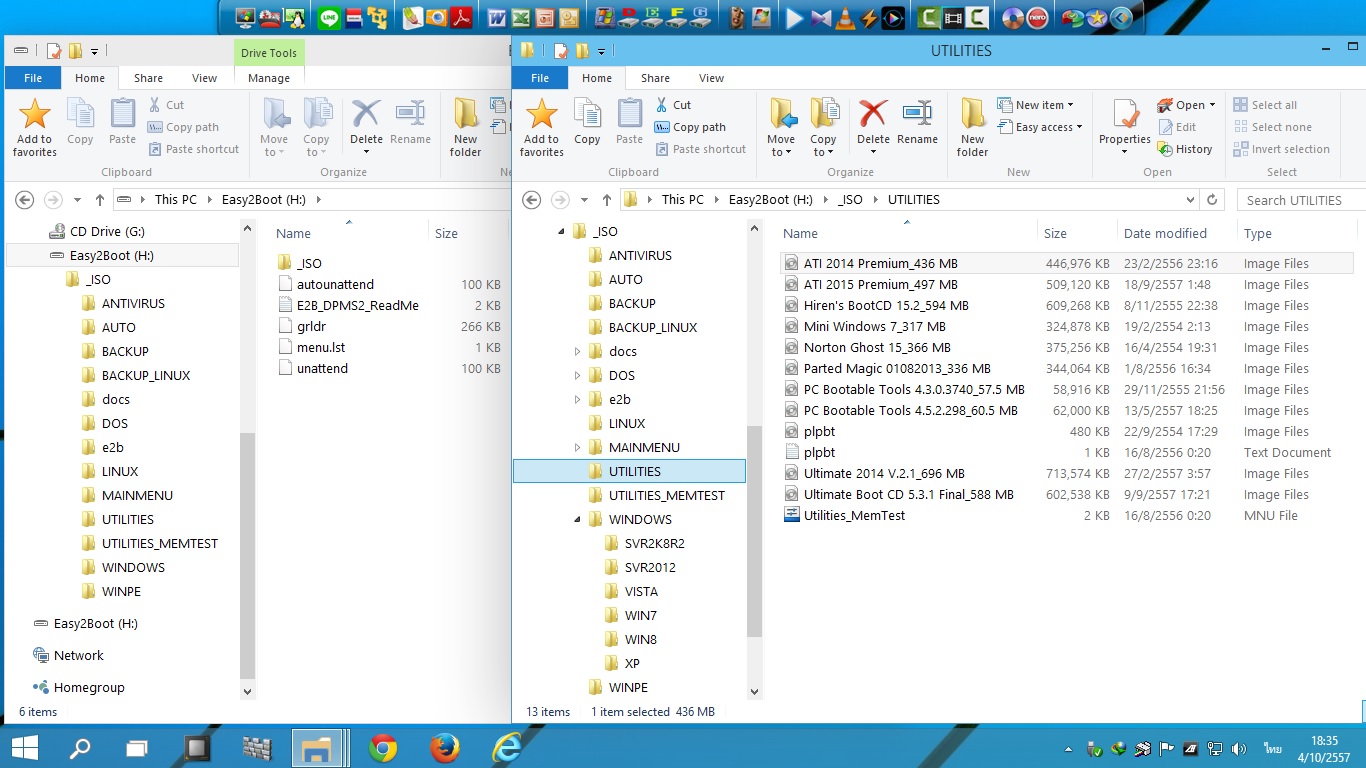The height and width of the screenshot is (768, 1366).
Task: Launch LINE from the top dock
Action: coord(328,17)
